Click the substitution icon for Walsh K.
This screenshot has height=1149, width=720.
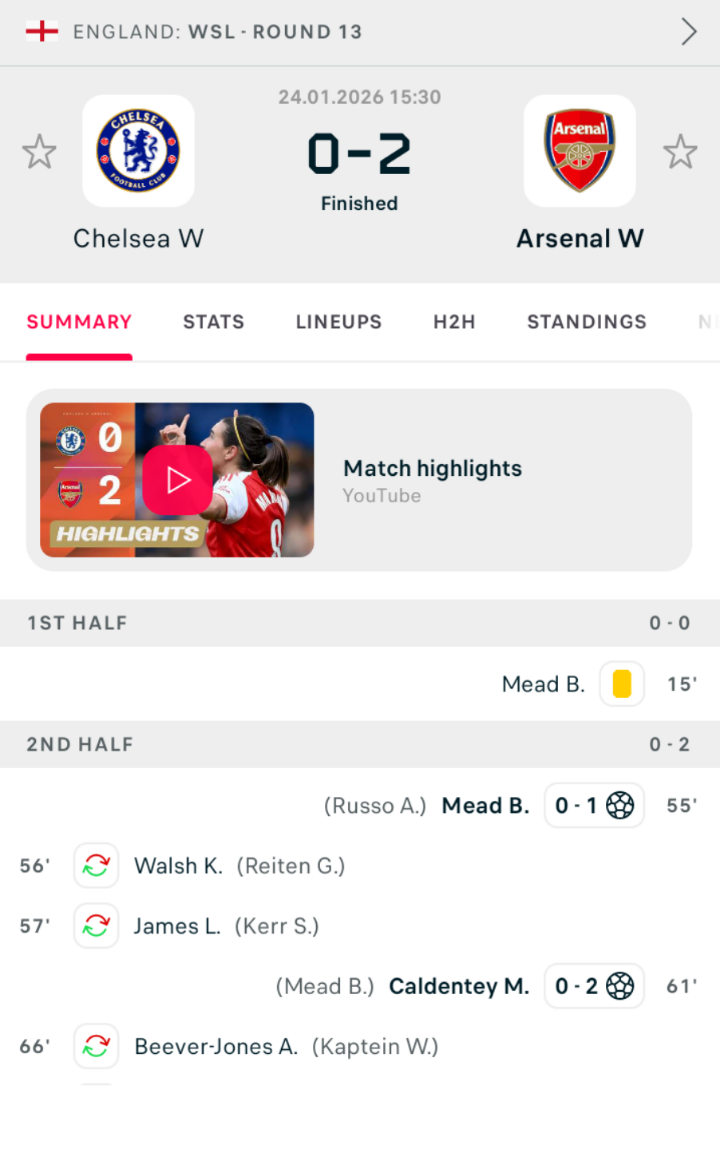coord(96,866)
